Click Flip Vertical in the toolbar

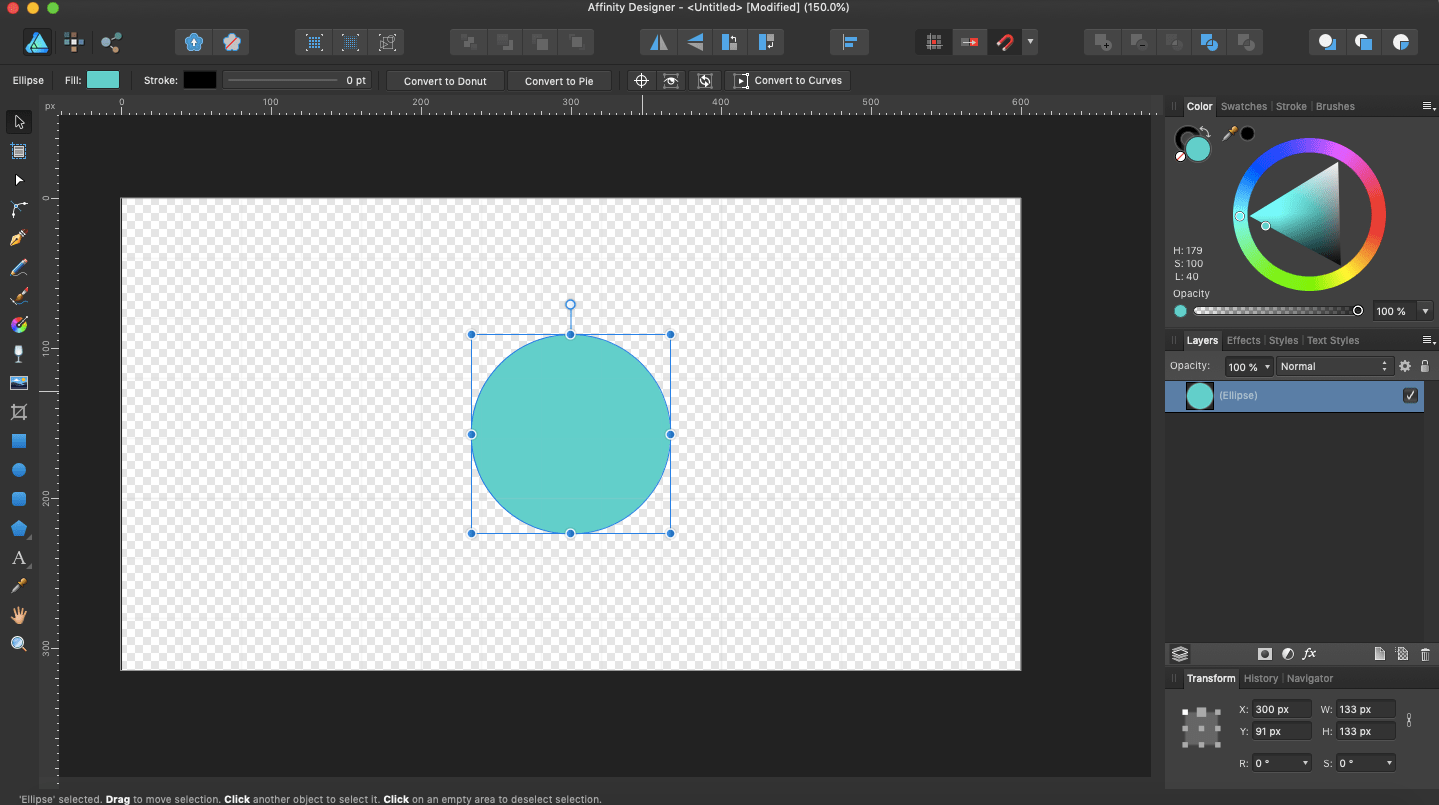tap(694, 42)
